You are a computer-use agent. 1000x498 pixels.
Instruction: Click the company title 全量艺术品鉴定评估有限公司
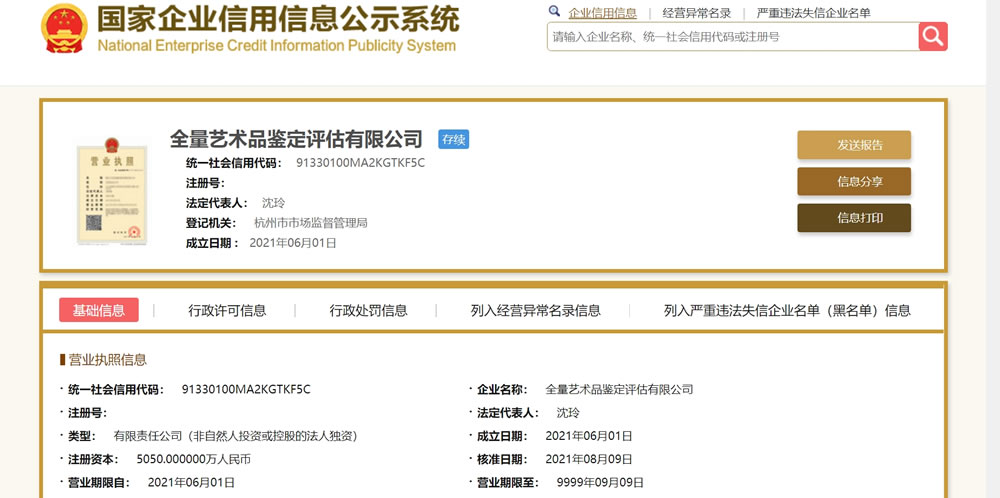(297, 138)
